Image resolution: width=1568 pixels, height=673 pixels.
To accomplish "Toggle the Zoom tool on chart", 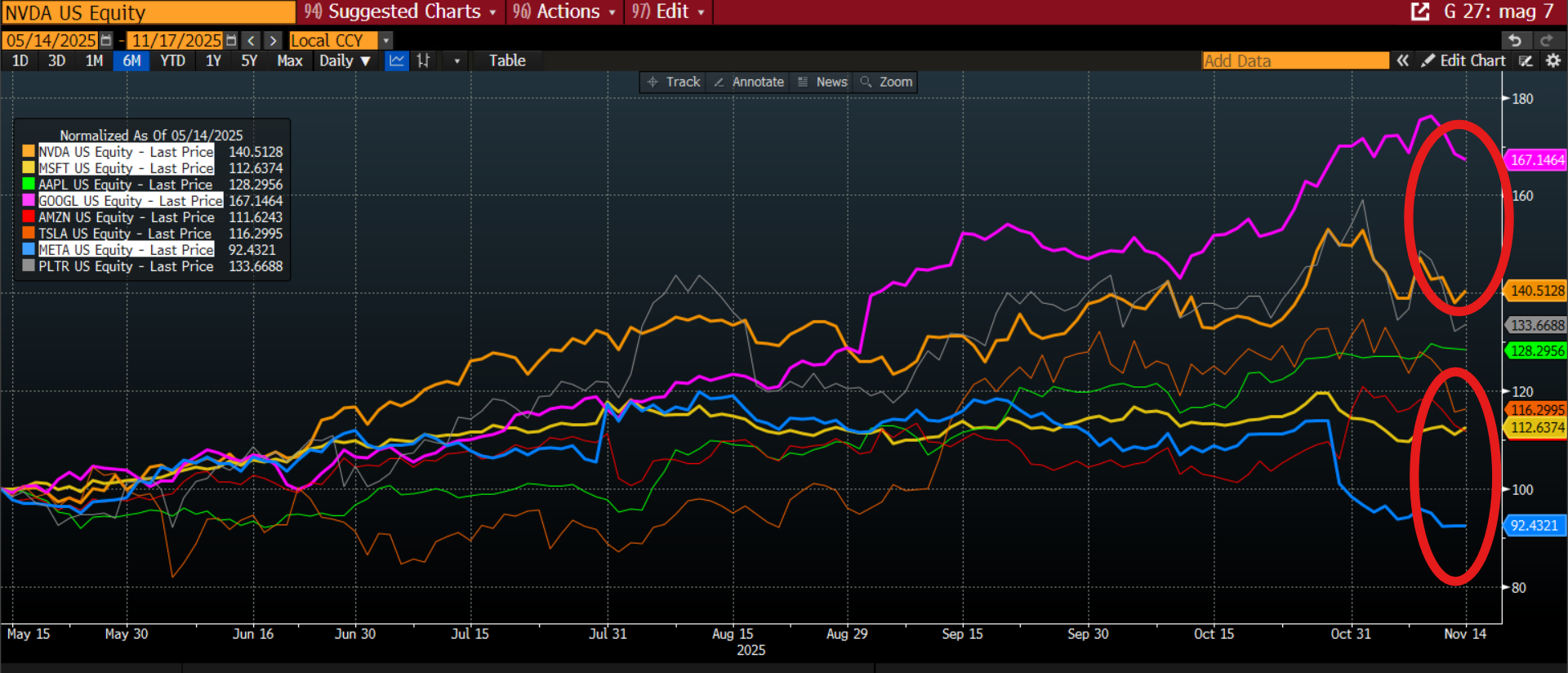I will point(886,82).
